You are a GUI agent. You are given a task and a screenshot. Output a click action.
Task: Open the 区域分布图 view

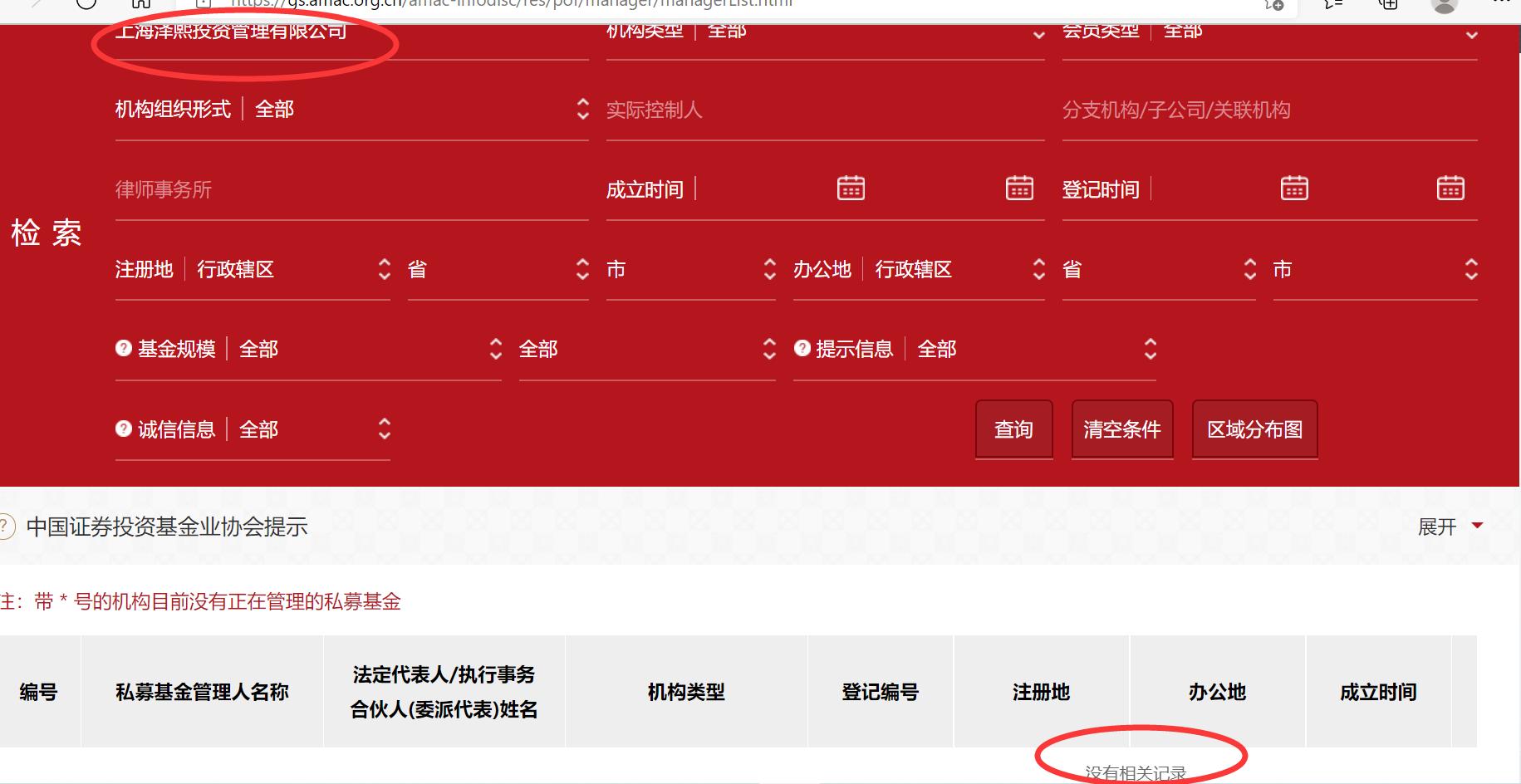1254,429
